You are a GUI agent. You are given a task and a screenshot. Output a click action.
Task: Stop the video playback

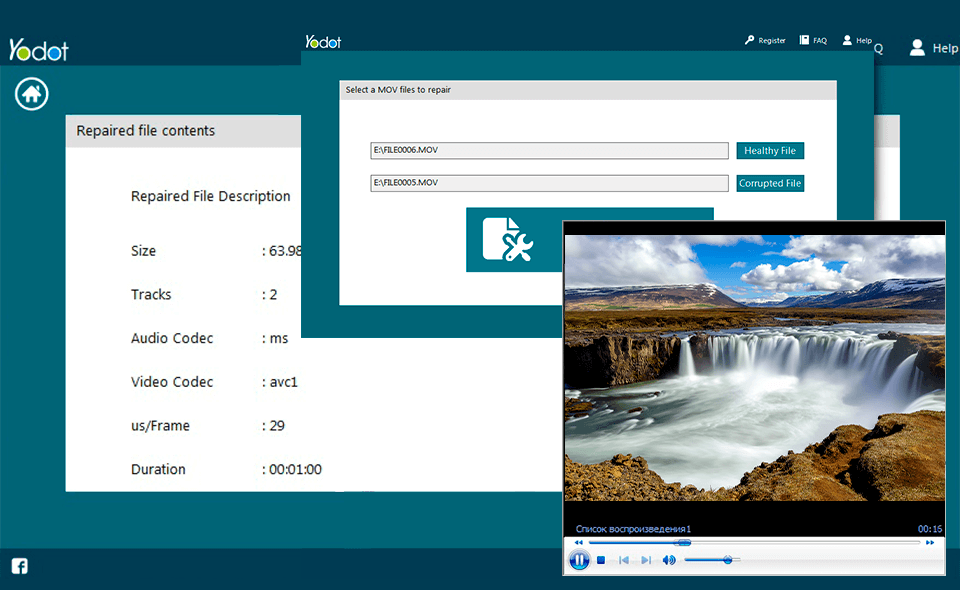601,560
